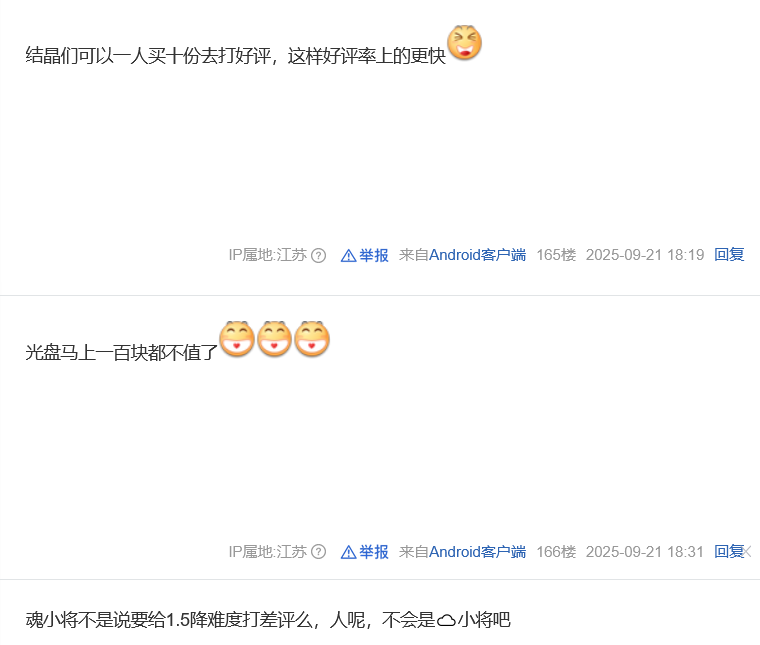Reply to the floor 165 post with 回复
Viewport: 760px width, 645px height.
(x=729, y=254)
